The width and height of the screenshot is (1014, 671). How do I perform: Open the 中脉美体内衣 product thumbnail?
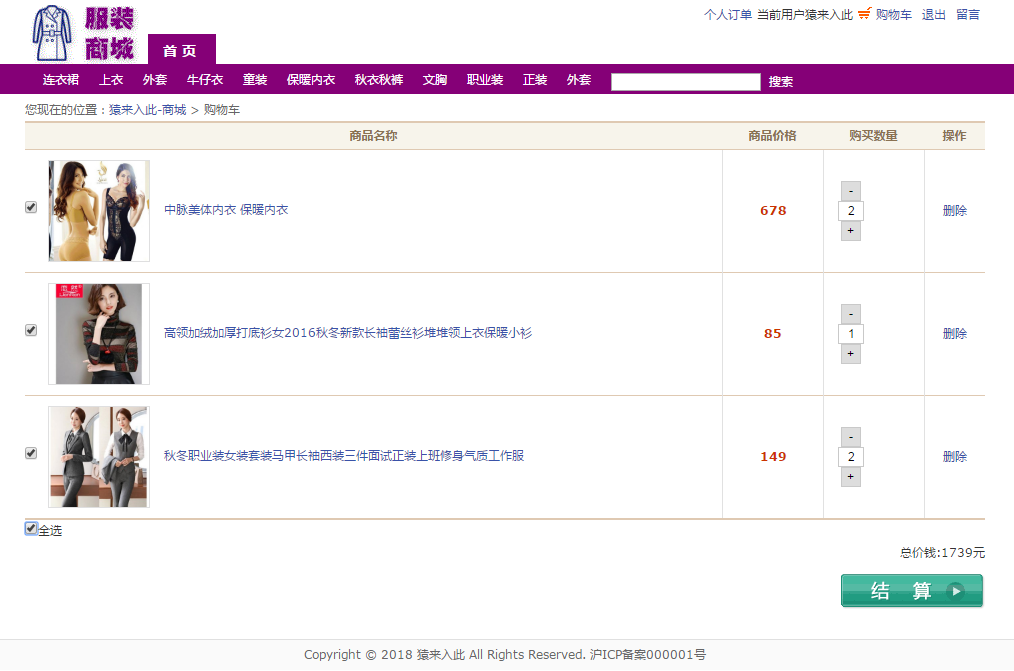[99, 211]
